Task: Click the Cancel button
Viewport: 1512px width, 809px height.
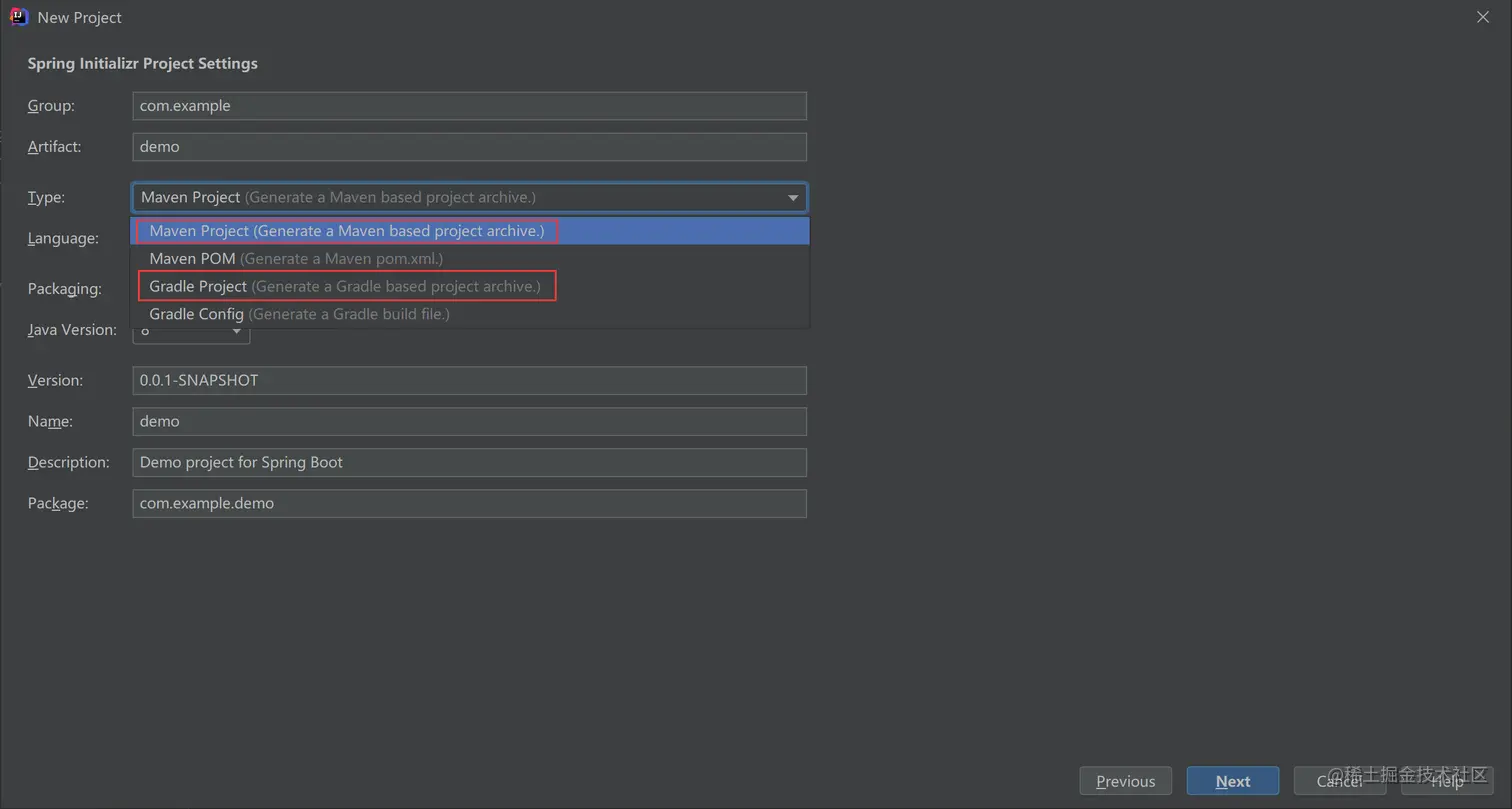Action: 1340,781
